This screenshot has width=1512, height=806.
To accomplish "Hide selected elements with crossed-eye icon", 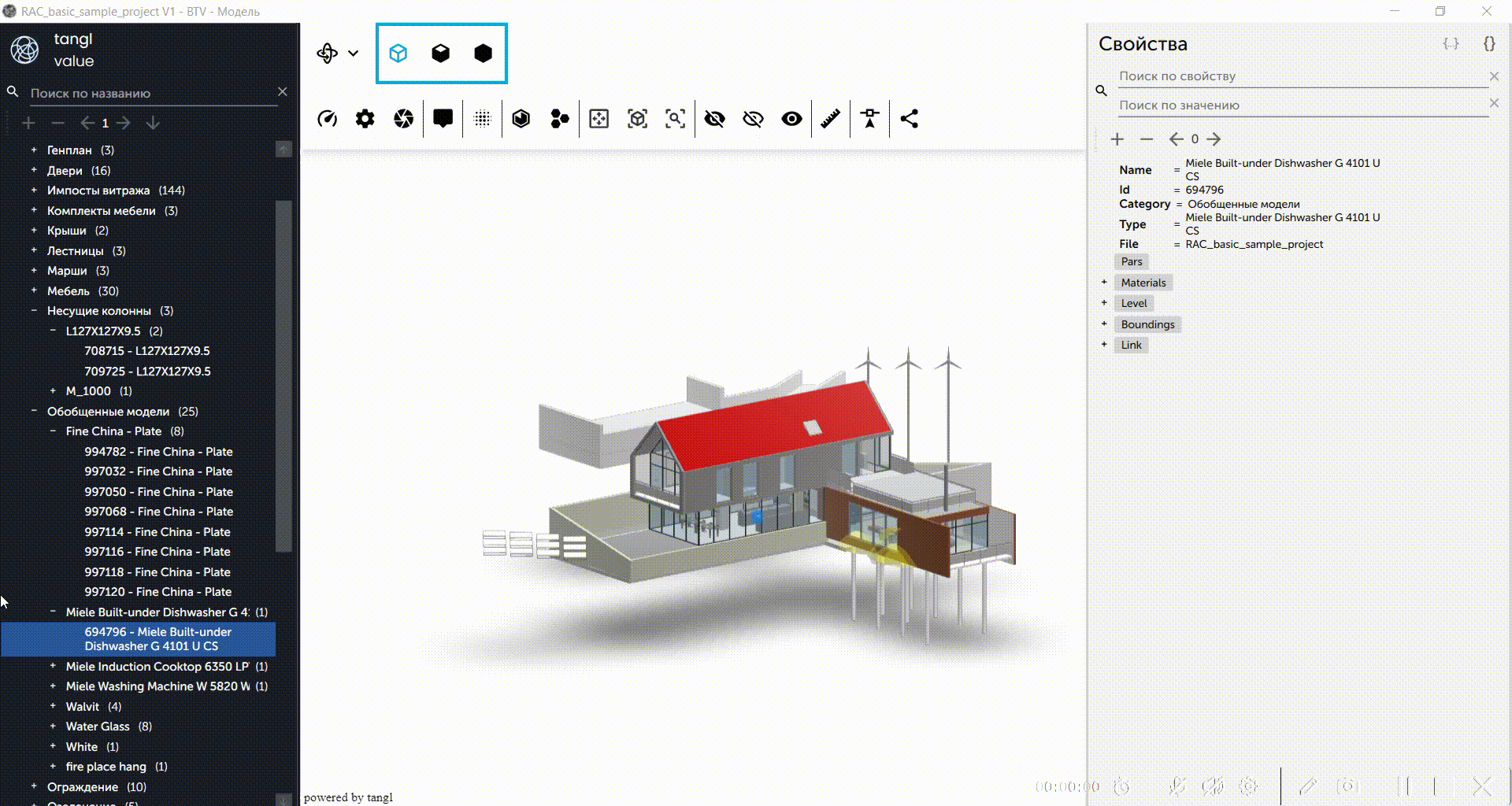I will tap(714, 119).
